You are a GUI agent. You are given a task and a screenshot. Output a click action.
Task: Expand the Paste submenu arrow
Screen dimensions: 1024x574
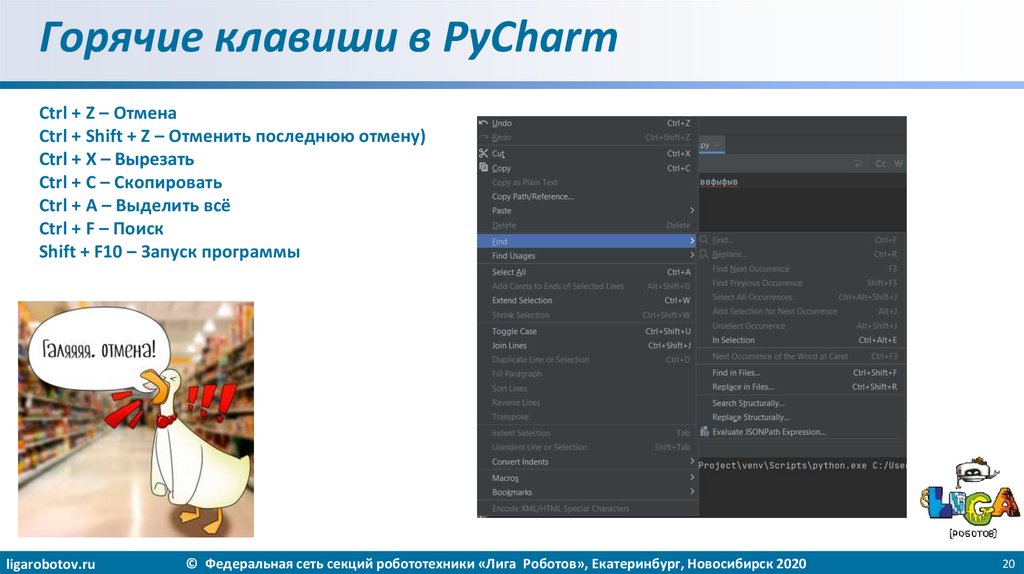click(x=692, y=210)
